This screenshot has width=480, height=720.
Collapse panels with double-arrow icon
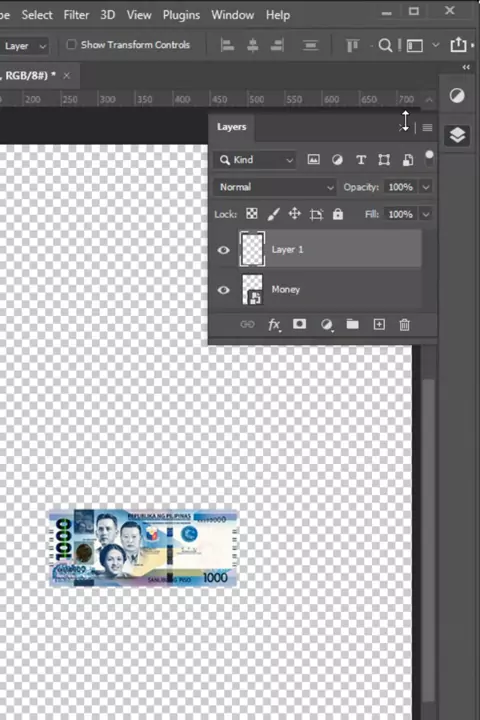point(466,67)
